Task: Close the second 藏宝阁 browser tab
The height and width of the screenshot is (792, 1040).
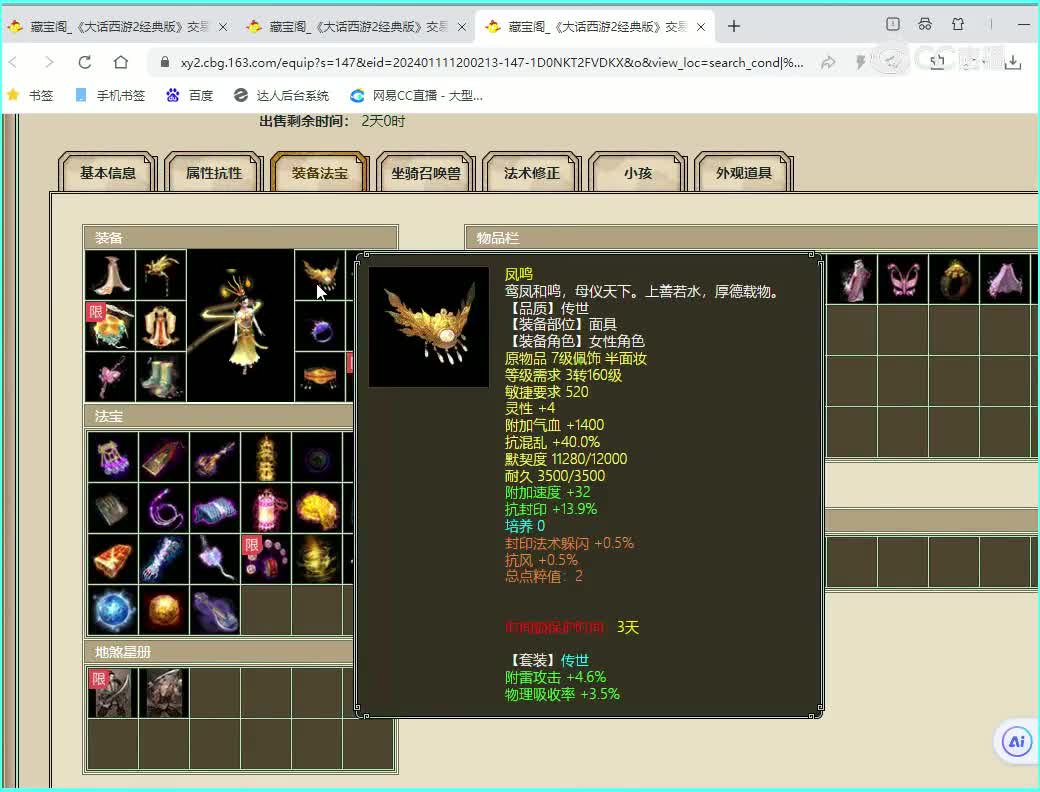Action: pos(462,27)
